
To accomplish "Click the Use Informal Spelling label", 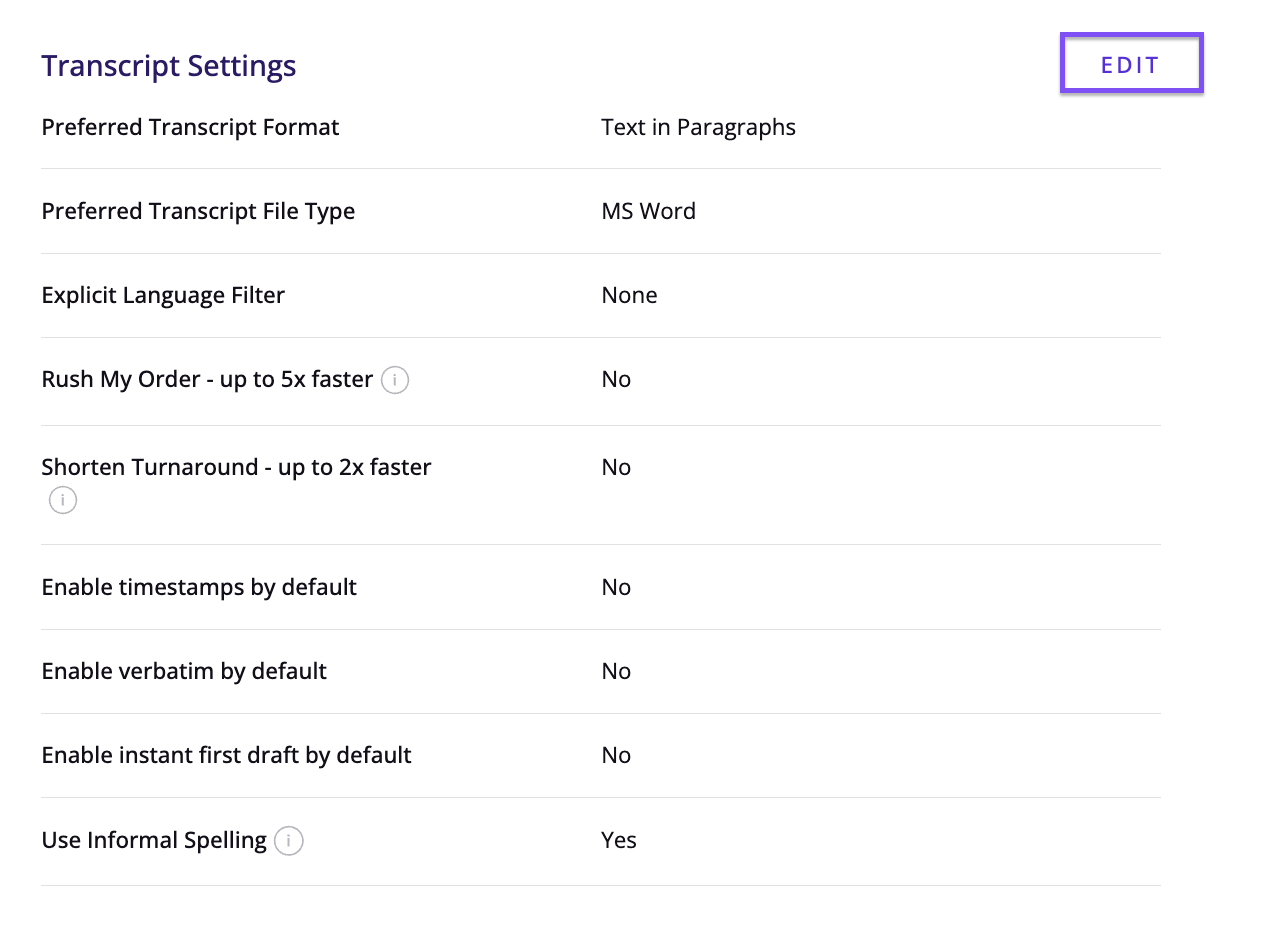I will (x=154, y=841).
